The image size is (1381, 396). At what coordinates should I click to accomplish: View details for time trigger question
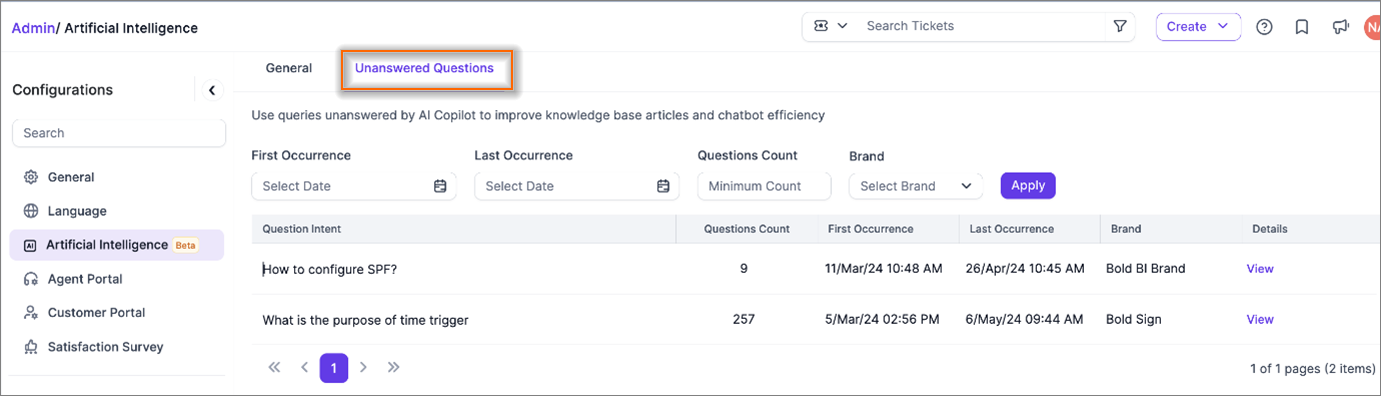[1260, 320]
